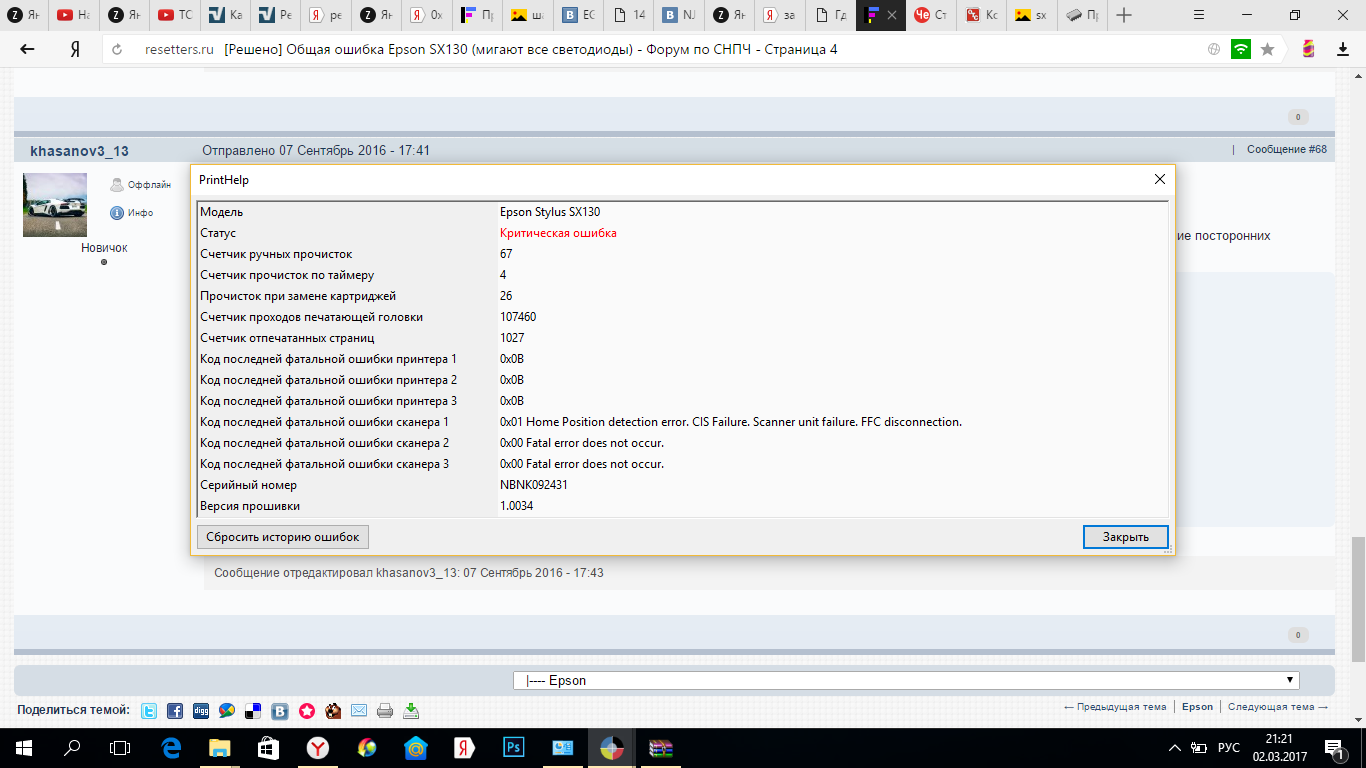Go back using the browser back arrow
This screenshot has width=1366, height=768.
pyautogui.click(x=27, y=49)
